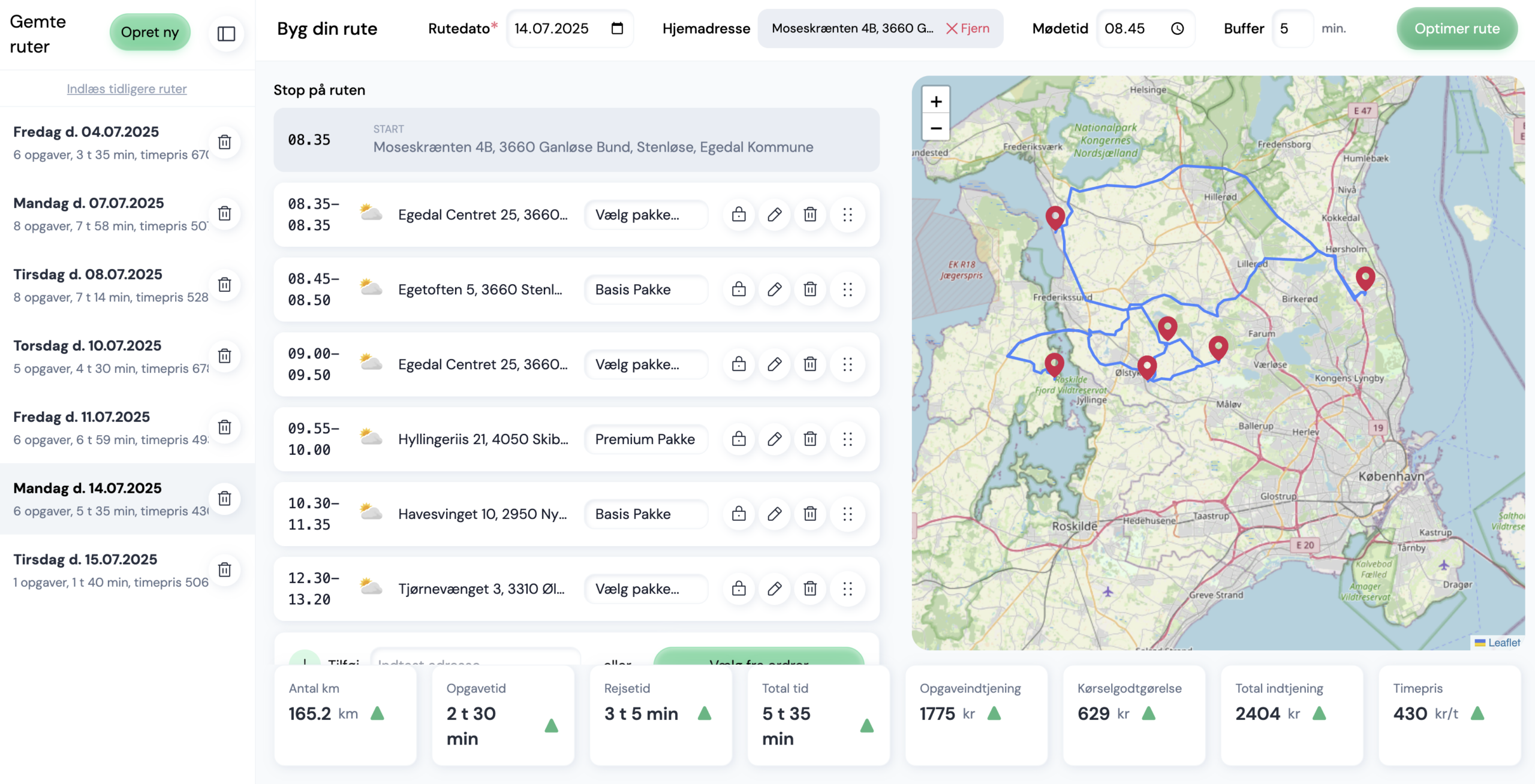Zoom out on the map

coord(936,128)
